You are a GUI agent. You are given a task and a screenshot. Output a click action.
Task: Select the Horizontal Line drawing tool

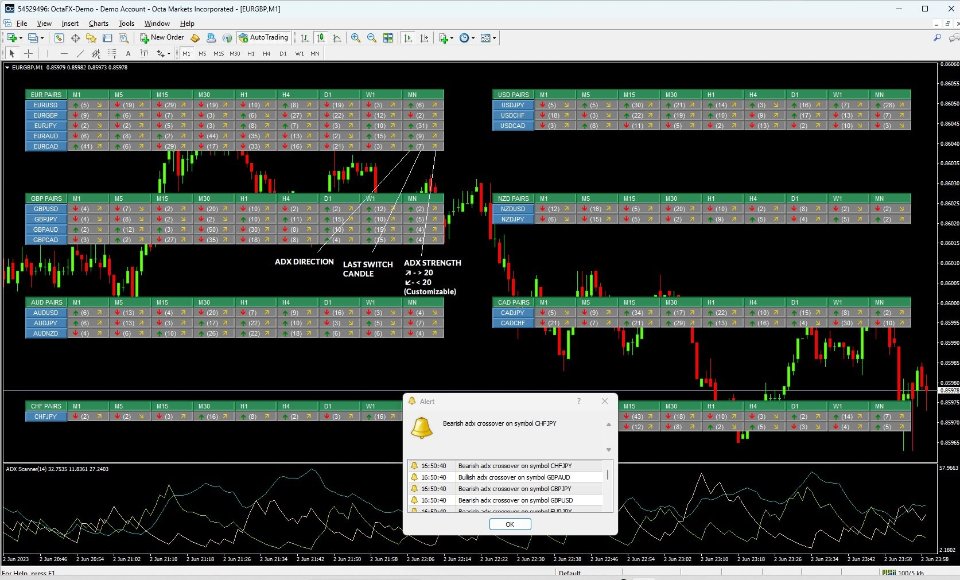[x=64, y=54]
